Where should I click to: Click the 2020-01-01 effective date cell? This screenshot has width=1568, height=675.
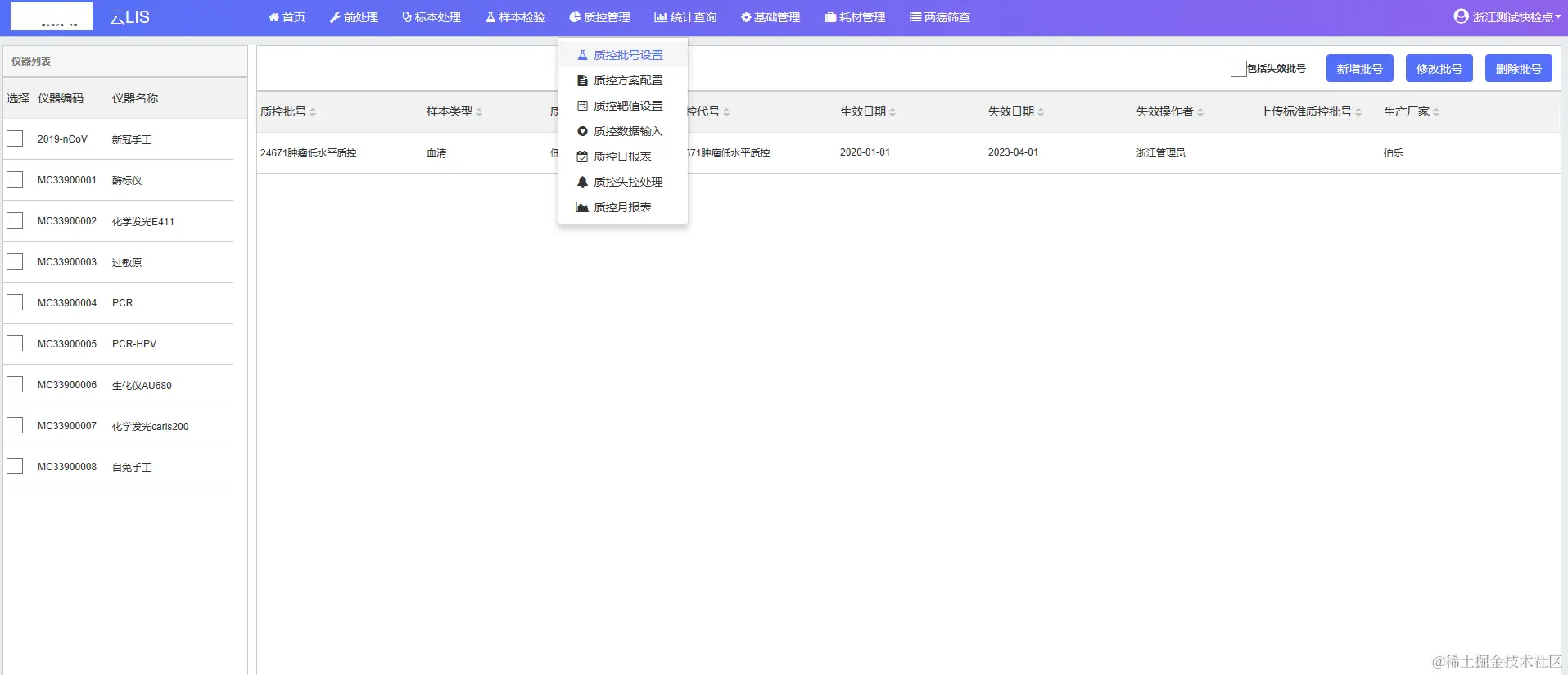[x=865, y=152]
